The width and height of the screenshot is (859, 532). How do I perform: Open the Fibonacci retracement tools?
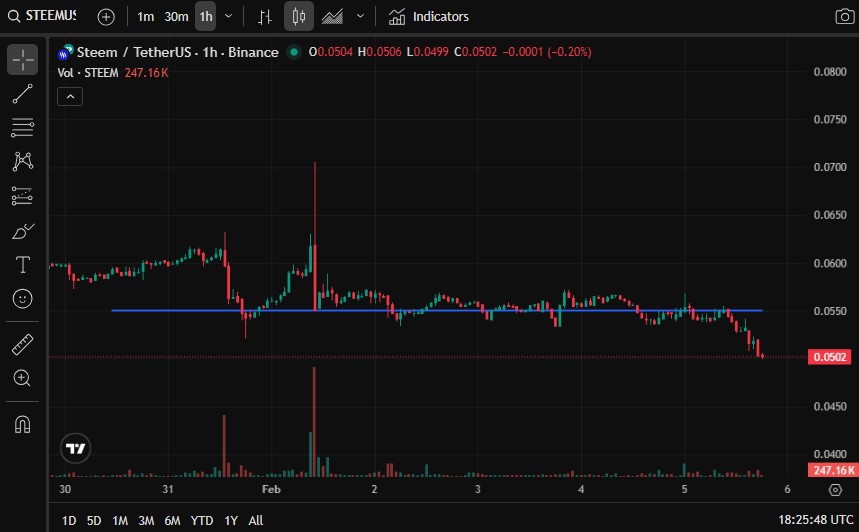click(22, 127)
